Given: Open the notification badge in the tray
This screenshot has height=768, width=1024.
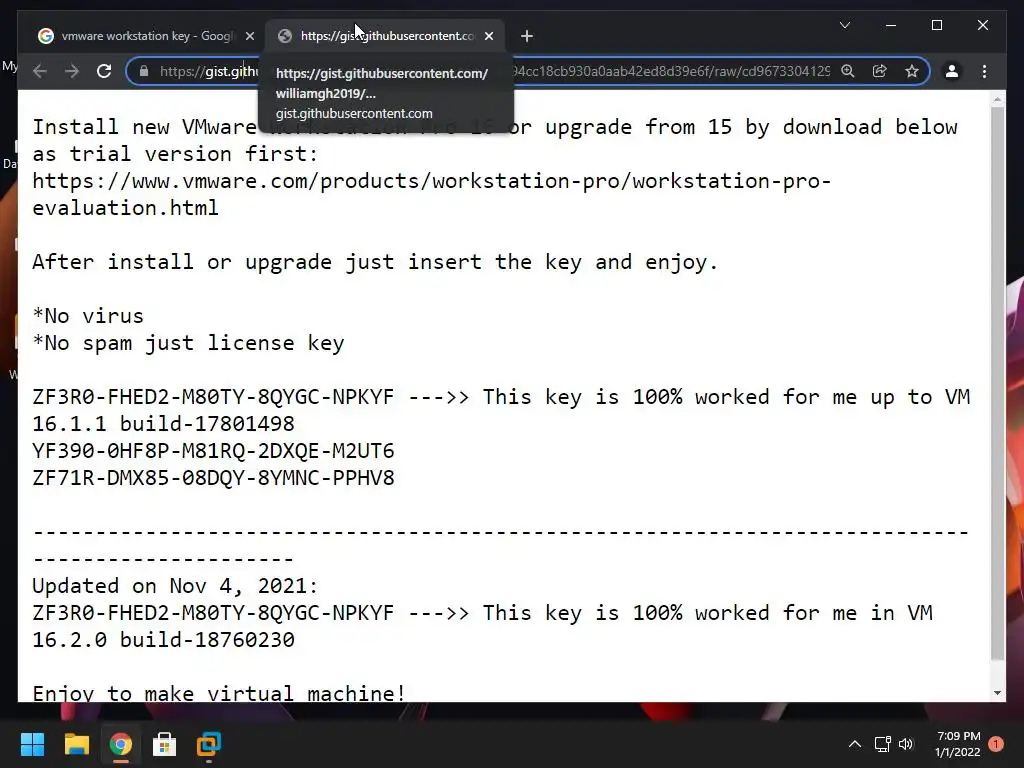Looking at the screenshot, I should 996,744.
